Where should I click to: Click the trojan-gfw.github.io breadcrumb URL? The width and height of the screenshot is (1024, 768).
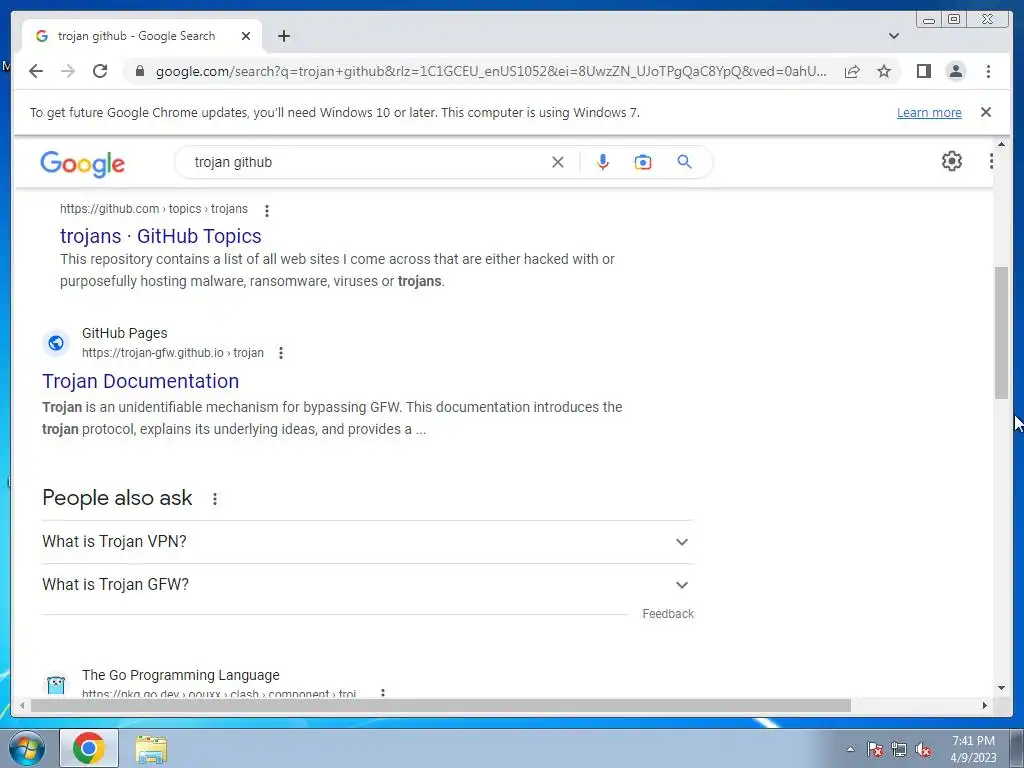coord(173,353)
